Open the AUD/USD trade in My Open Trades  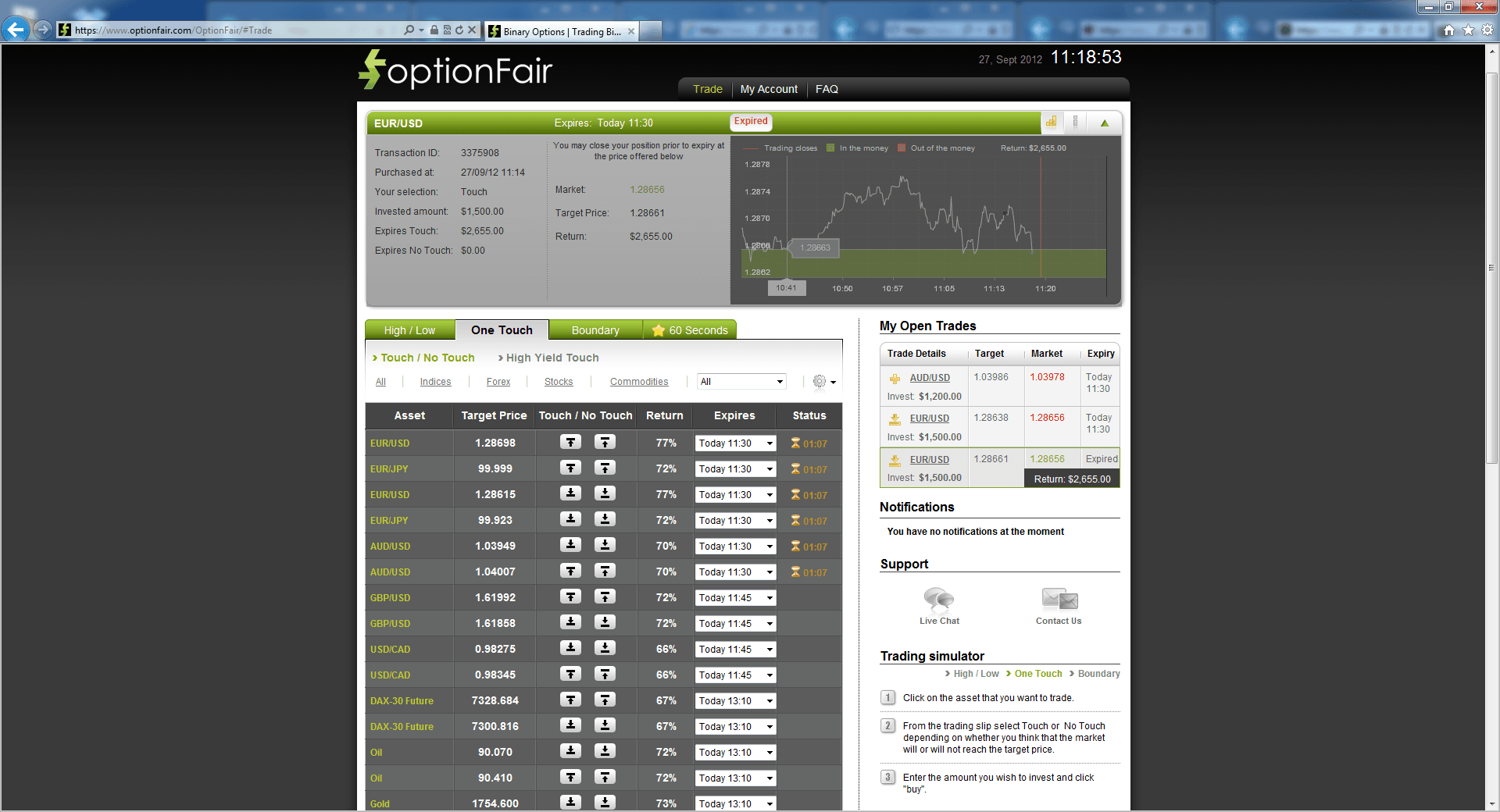point(929,377)
